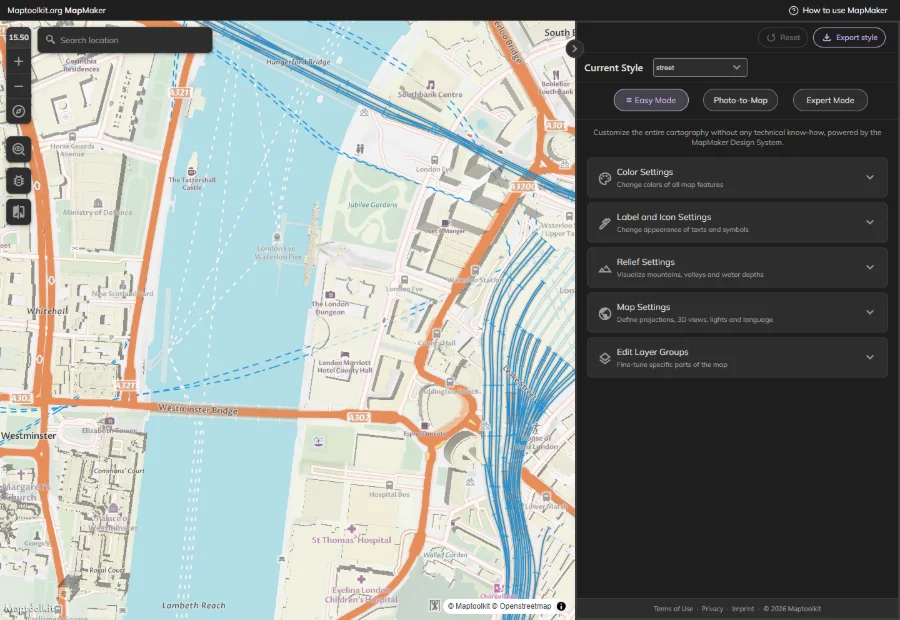The image size is (900, 620).
Task: Click the Search location field
Action: point(125,40)
